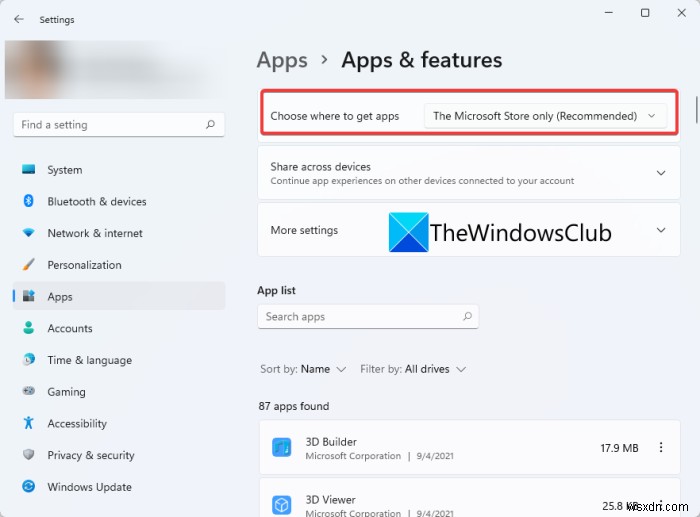Click the 3D Viewer cube icon
Image resolution: width=700 pixels, height=517 pixels.
coord(282,505)
